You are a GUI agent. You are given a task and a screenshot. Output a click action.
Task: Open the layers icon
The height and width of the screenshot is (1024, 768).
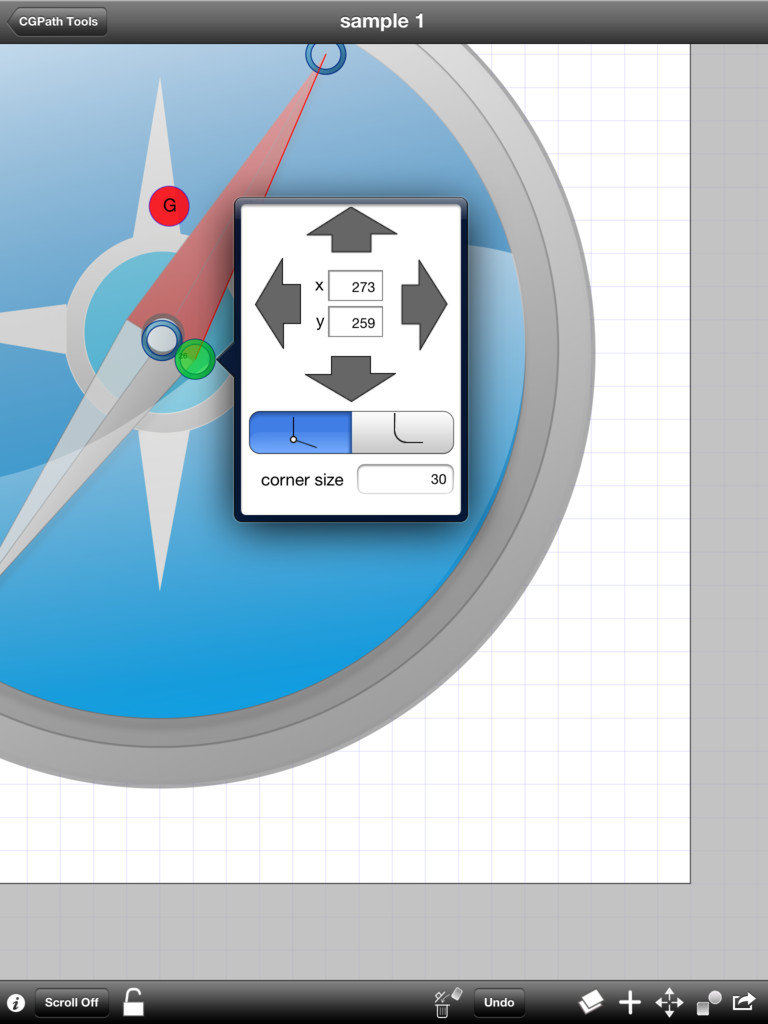coord(591,1002)
